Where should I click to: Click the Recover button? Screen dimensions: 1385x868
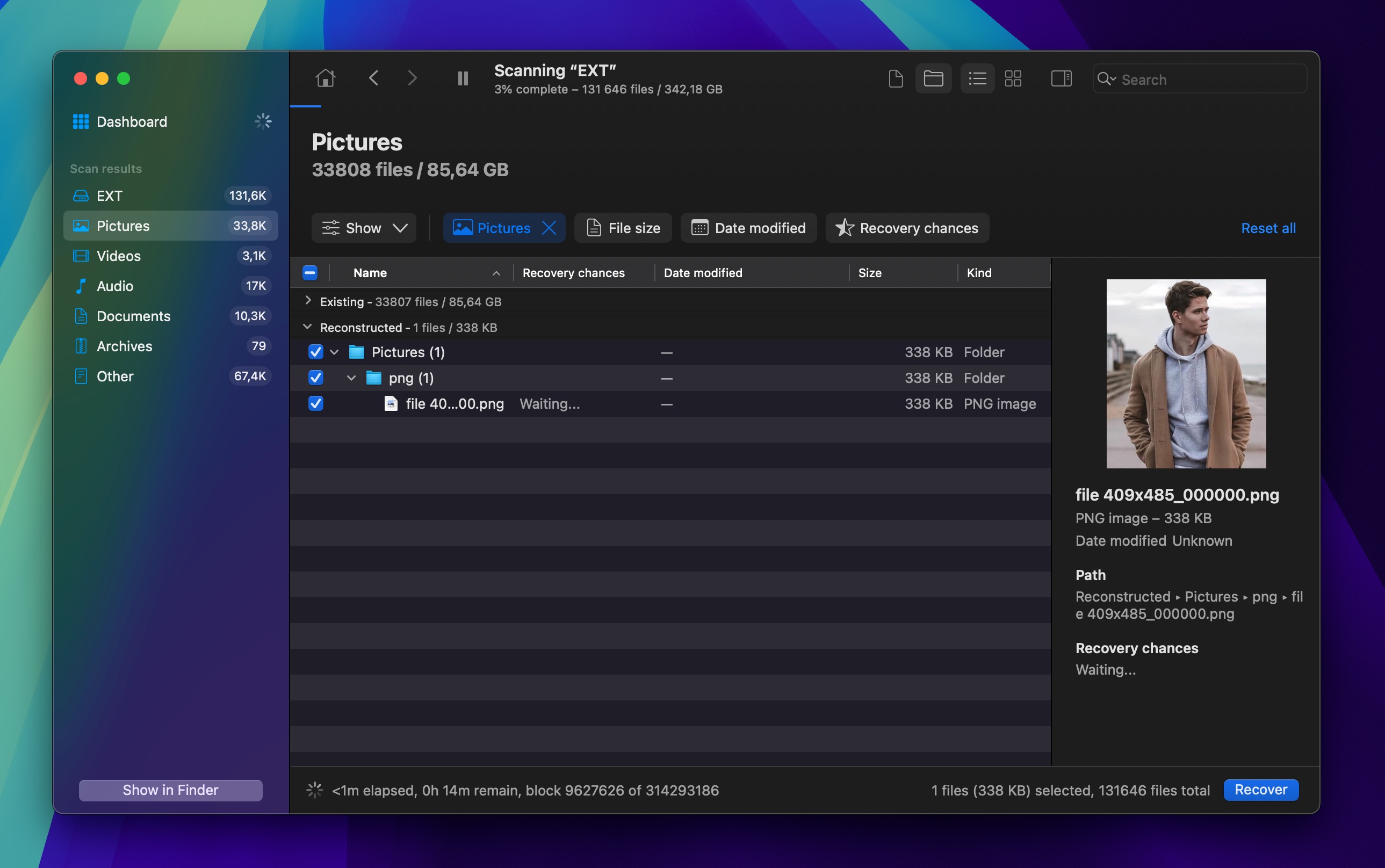coord(1261,790)
